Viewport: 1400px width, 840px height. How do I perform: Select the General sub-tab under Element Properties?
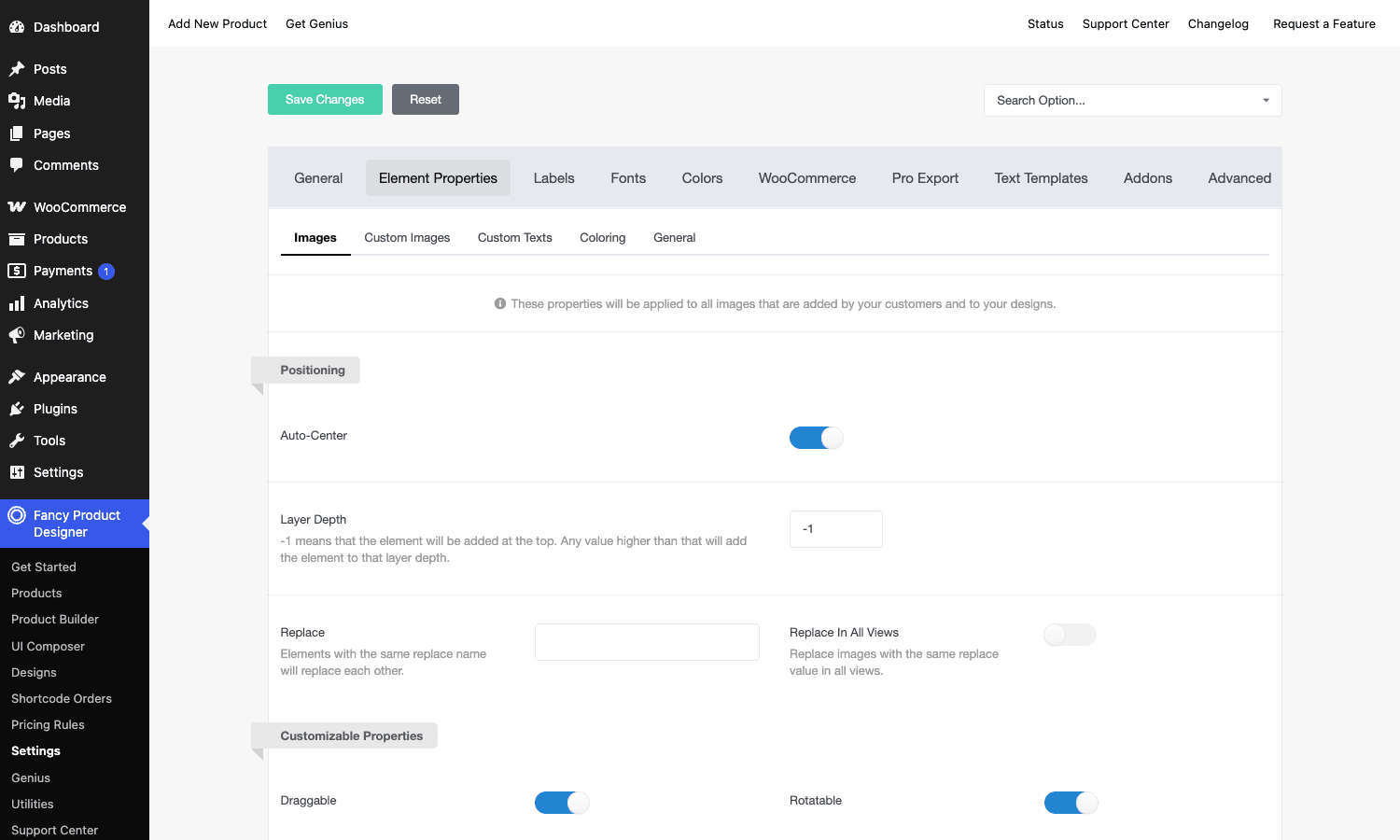click(675, 238)
